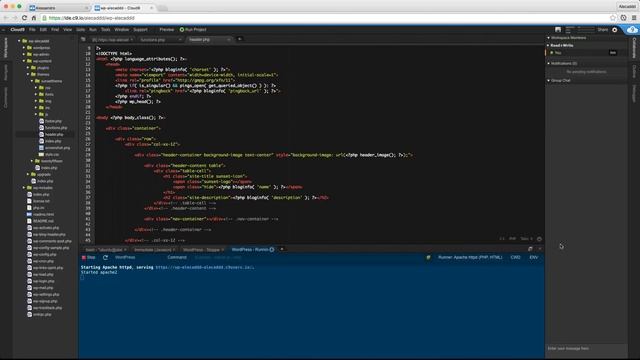The height and width of the screenshot is (360, 640).
Task: Click the save disk icon in the top bar
Action: pos(558,29)
